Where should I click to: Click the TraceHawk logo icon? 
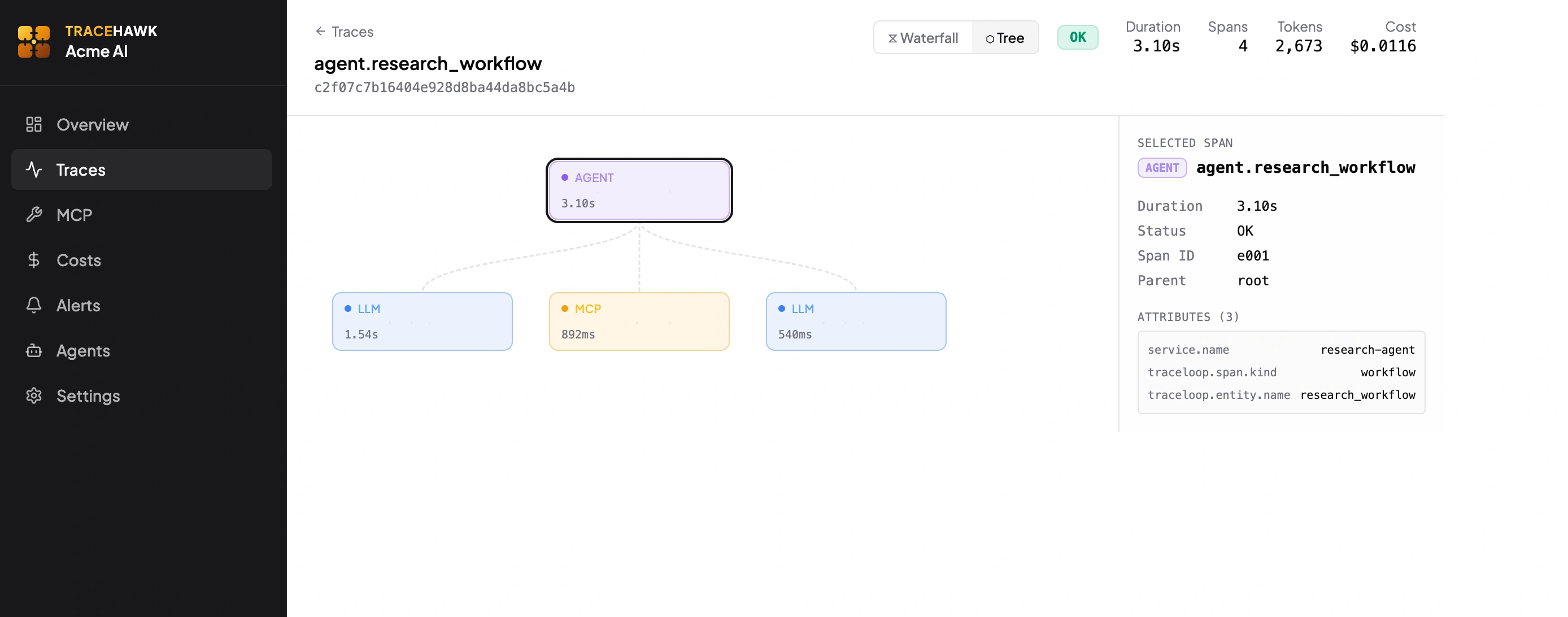coord(34,41)
